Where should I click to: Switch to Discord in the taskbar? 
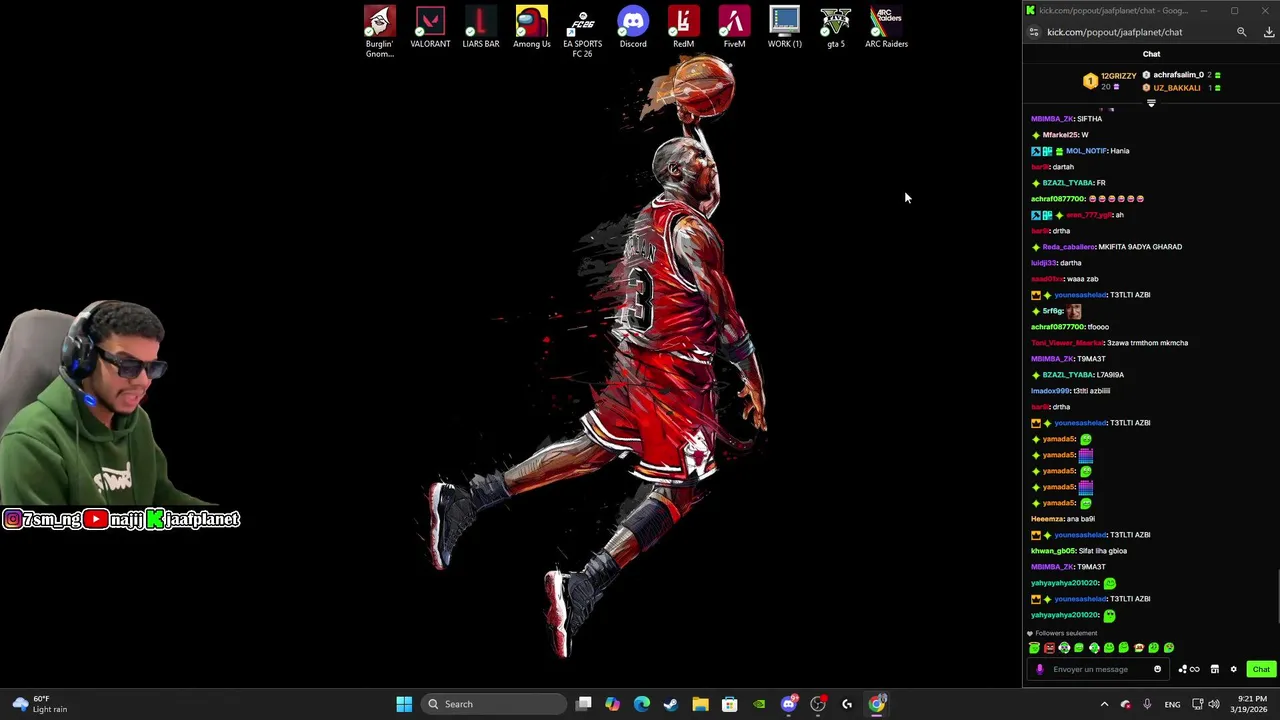coord(789,704)
